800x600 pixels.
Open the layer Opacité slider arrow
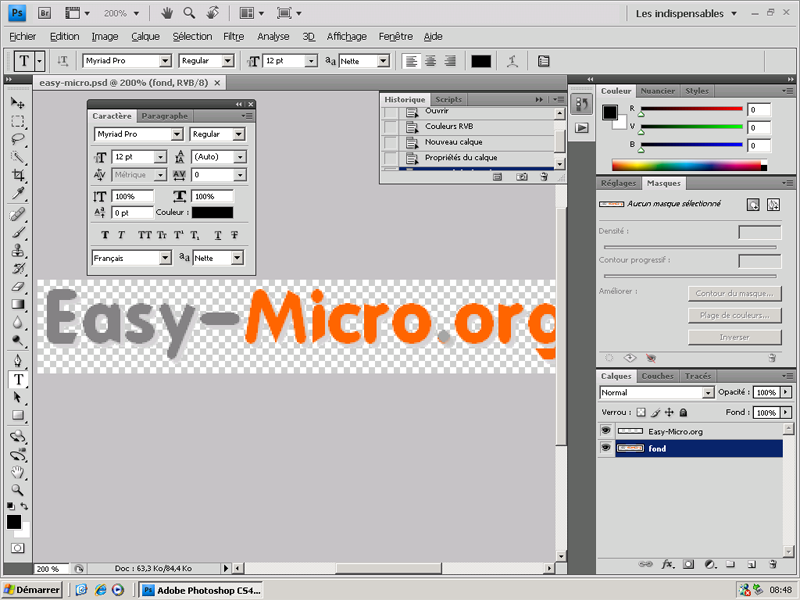(x=786, y=392)
